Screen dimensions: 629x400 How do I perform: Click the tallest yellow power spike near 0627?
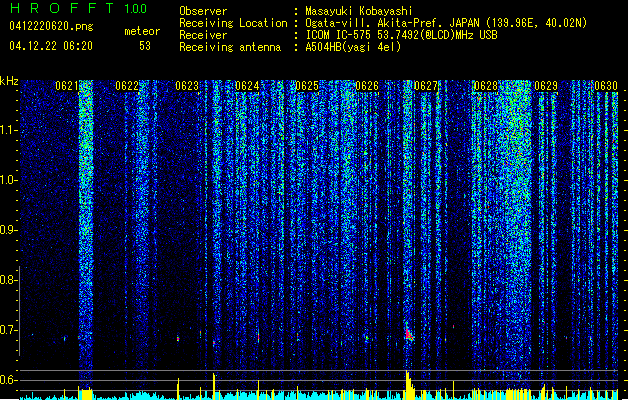408,383
